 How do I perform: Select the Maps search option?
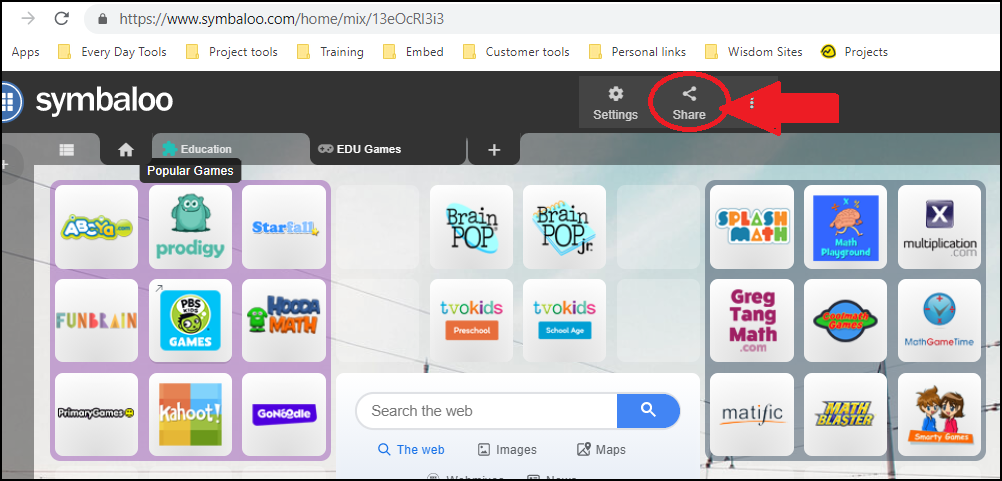tap(601, 450)
